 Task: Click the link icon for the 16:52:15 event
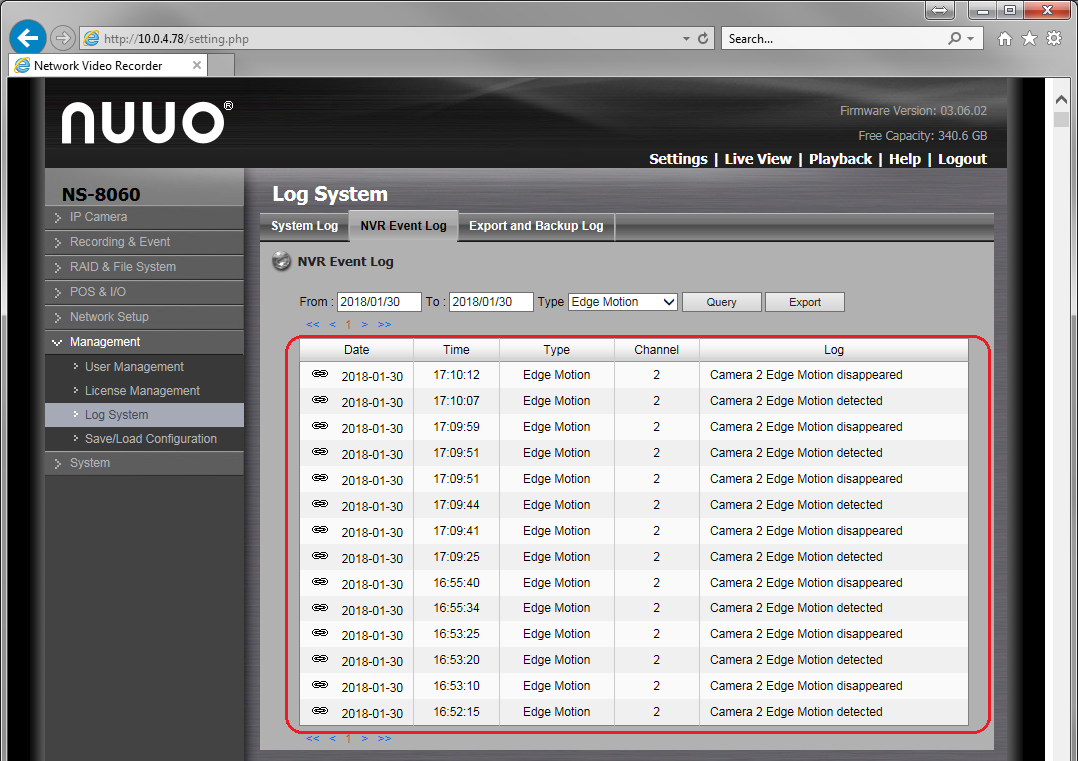[320, 710]
